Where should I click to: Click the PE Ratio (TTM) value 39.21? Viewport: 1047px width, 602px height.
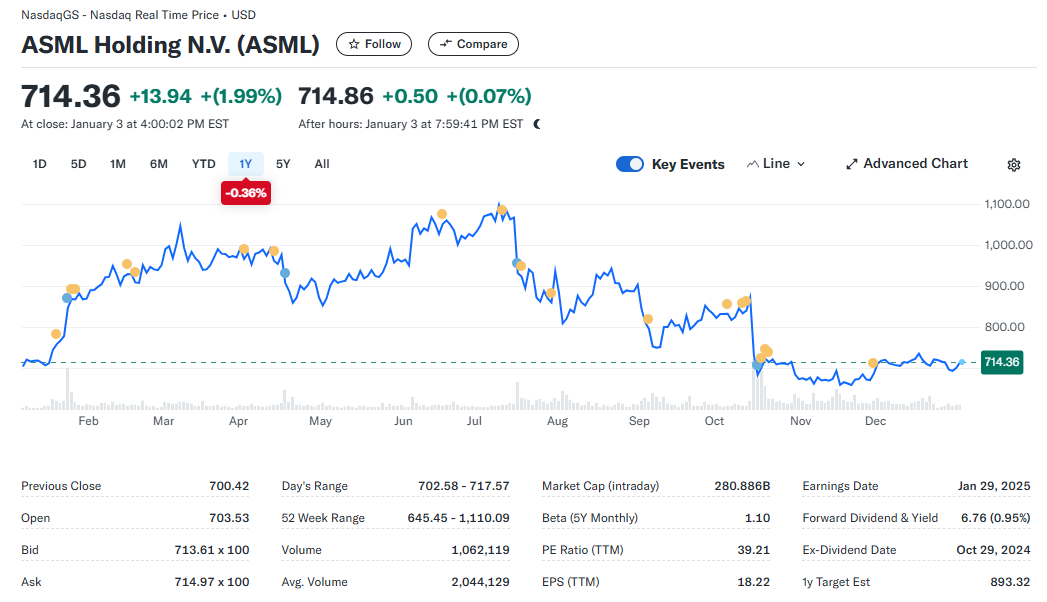(753, 550)
